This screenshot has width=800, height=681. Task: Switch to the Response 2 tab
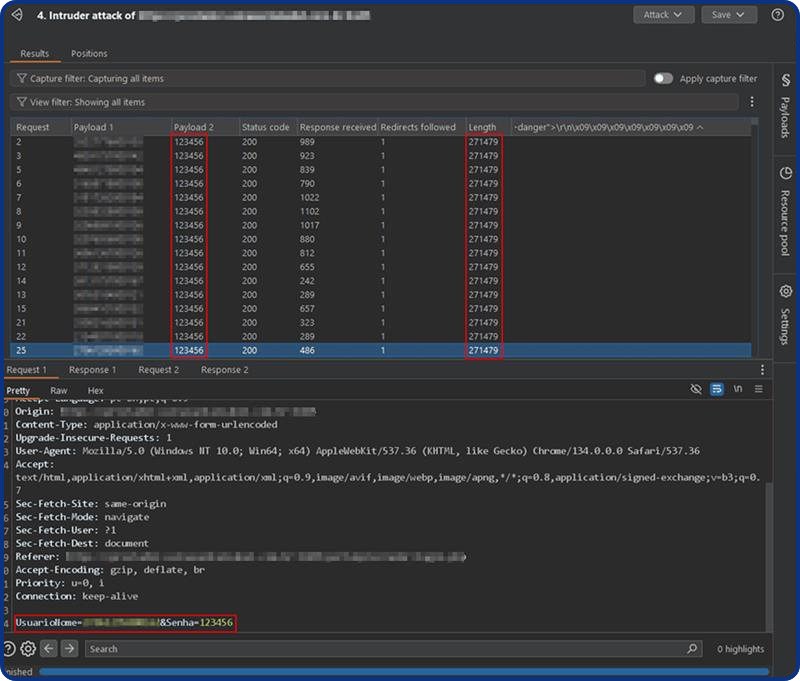224,370
